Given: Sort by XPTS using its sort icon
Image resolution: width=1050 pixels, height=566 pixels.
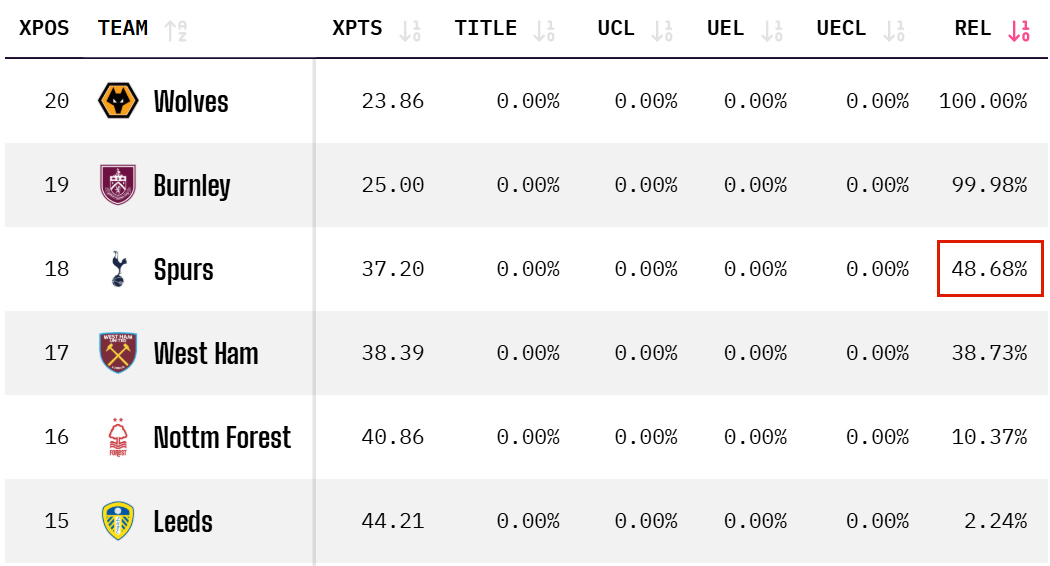Looking at the screenshot, I should coord(410,30).
